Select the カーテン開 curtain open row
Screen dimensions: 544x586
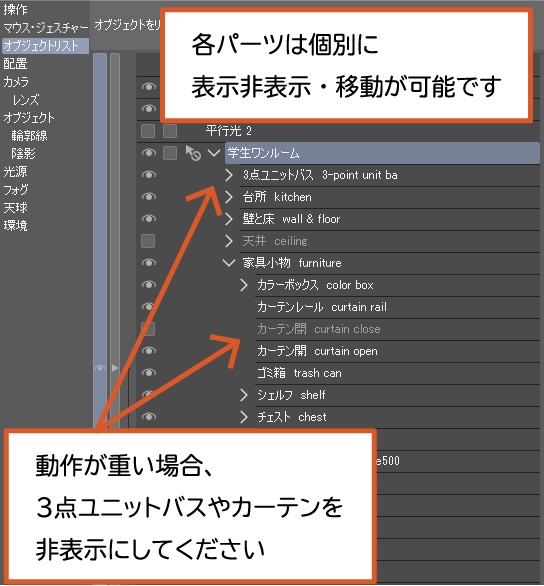coord(397,351)
